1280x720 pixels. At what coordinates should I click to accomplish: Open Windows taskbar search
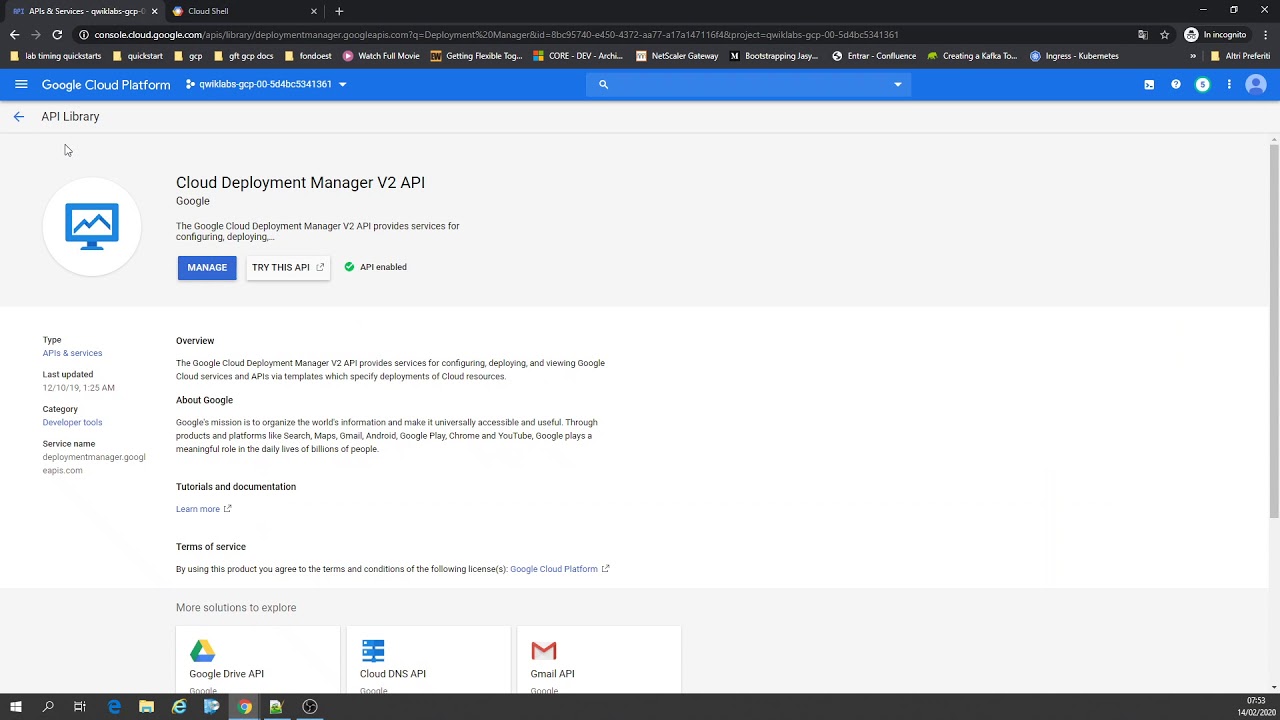pyautogui.click(x=48, y=707)
